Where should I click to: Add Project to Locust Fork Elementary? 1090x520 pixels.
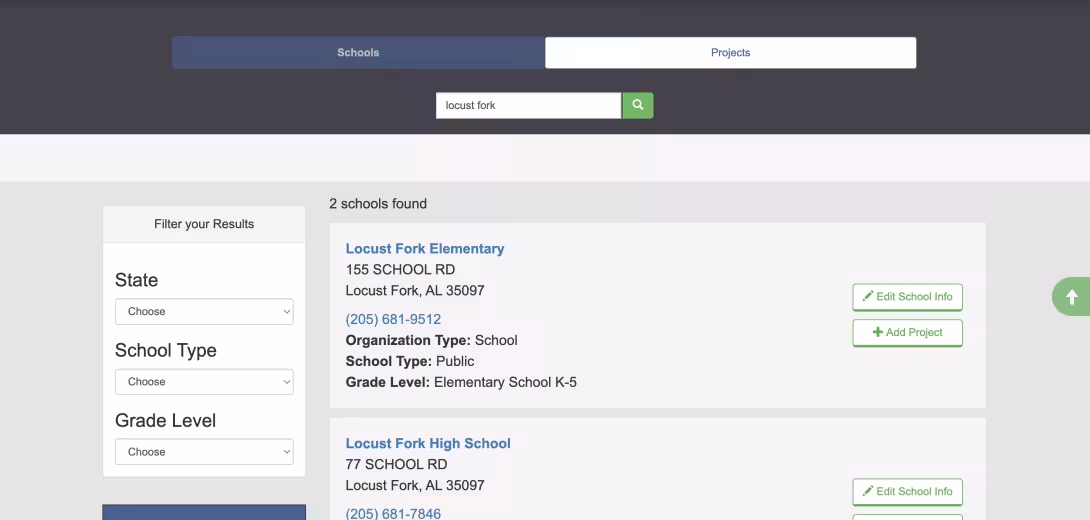(x=907, y=332)
